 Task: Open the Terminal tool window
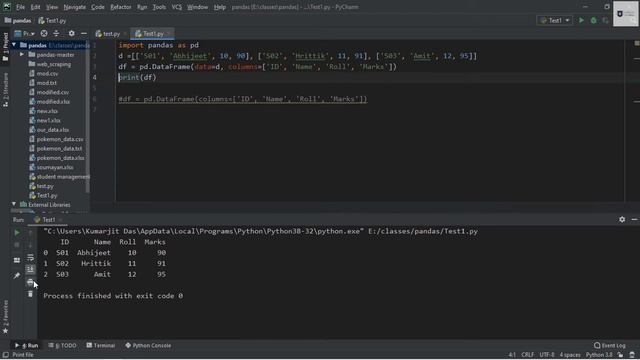pyautogui.click(x=100, y=345)
